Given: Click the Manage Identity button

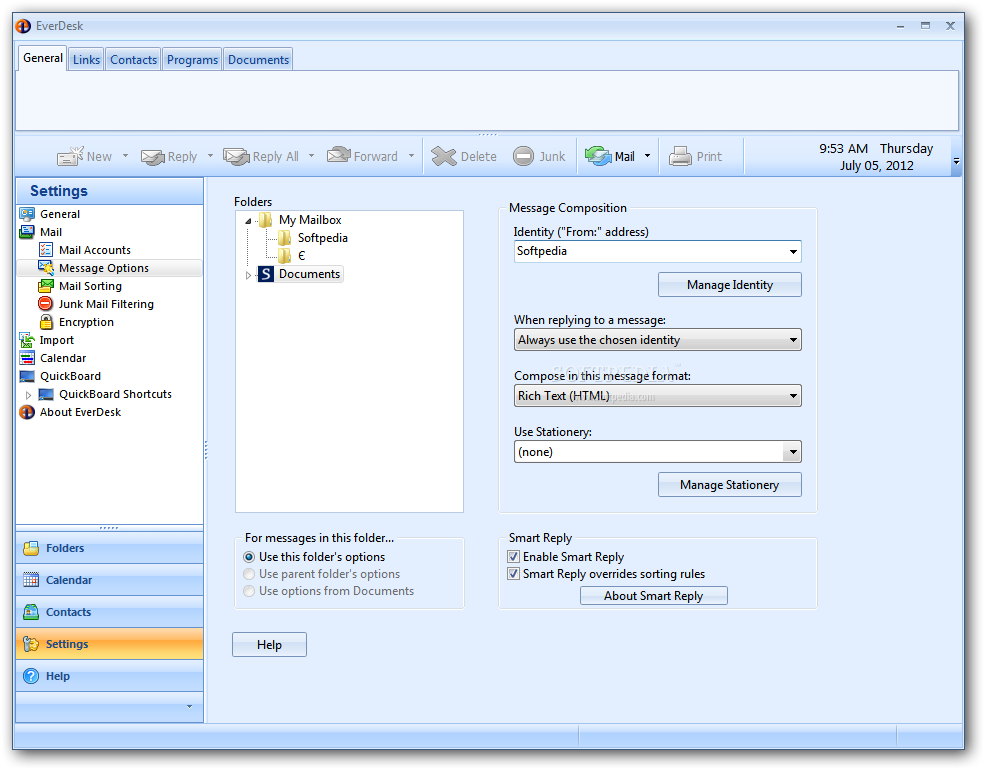Looking at the screenshot, I should coord(729,285).
